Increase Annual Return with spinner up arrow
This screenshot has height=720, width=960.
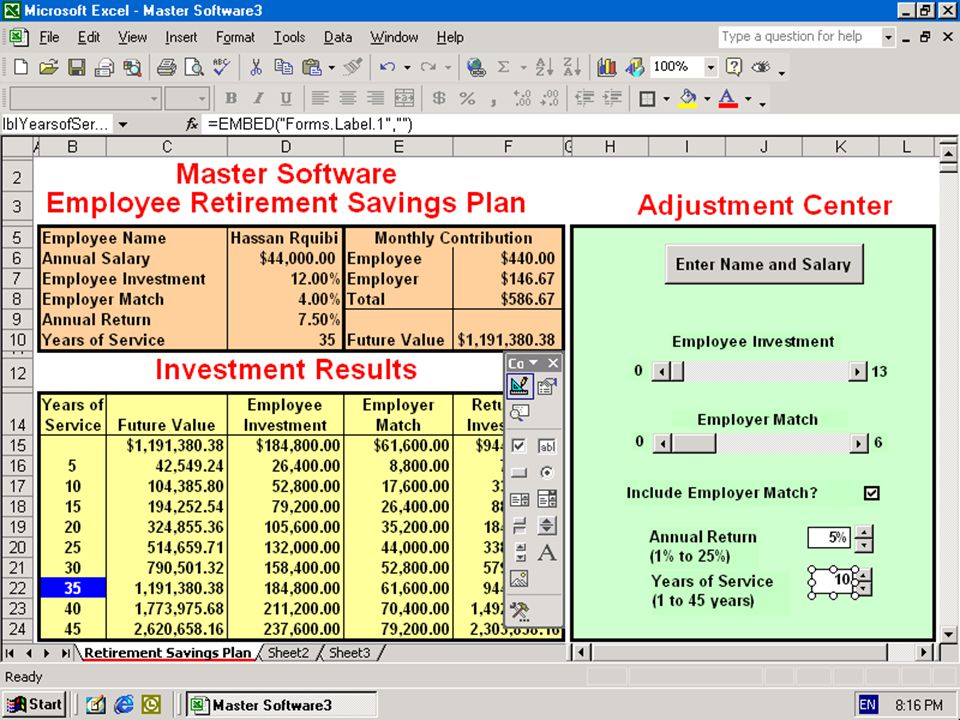click(863, 531)
